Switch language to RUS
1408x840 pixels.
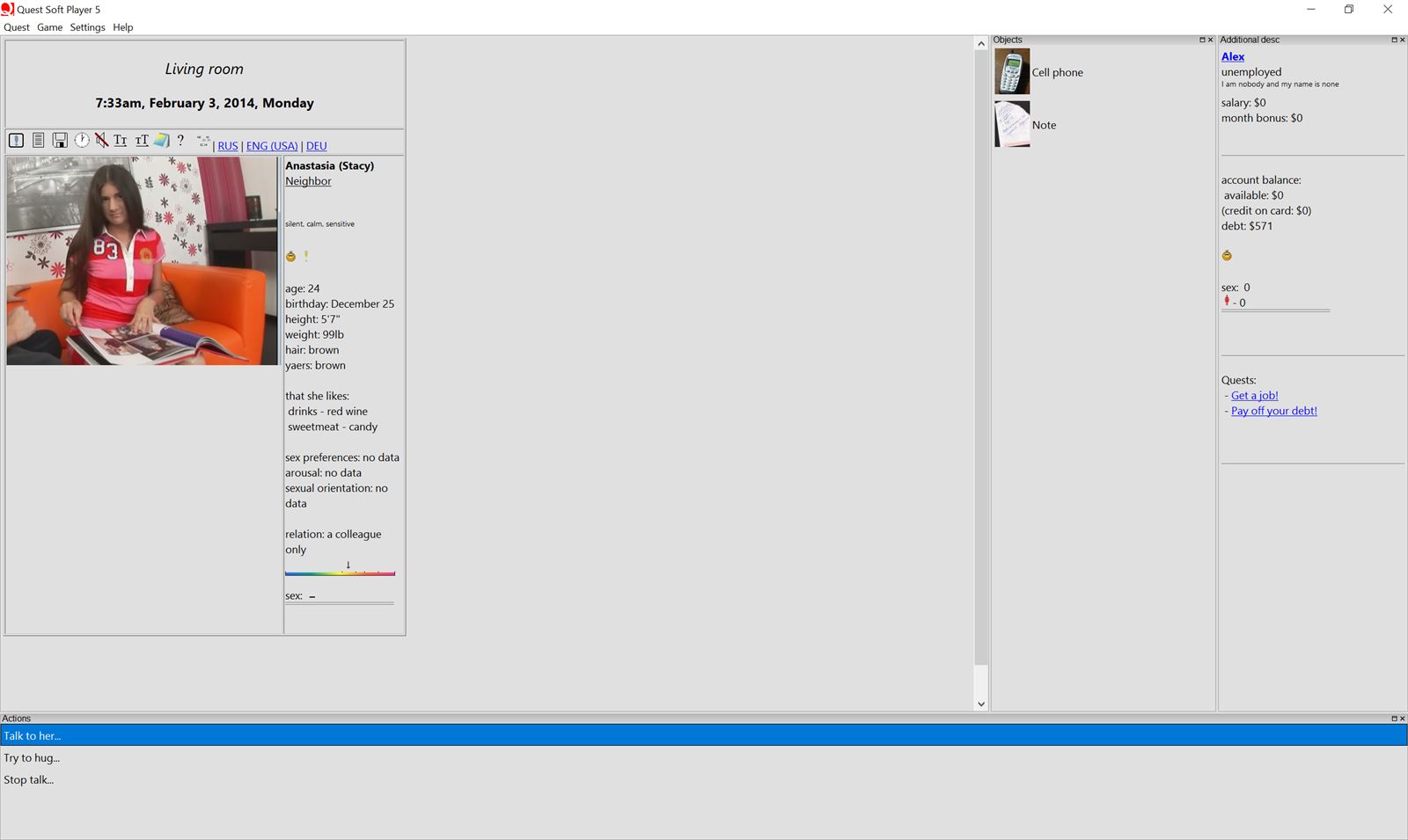(x=228, y=146)
